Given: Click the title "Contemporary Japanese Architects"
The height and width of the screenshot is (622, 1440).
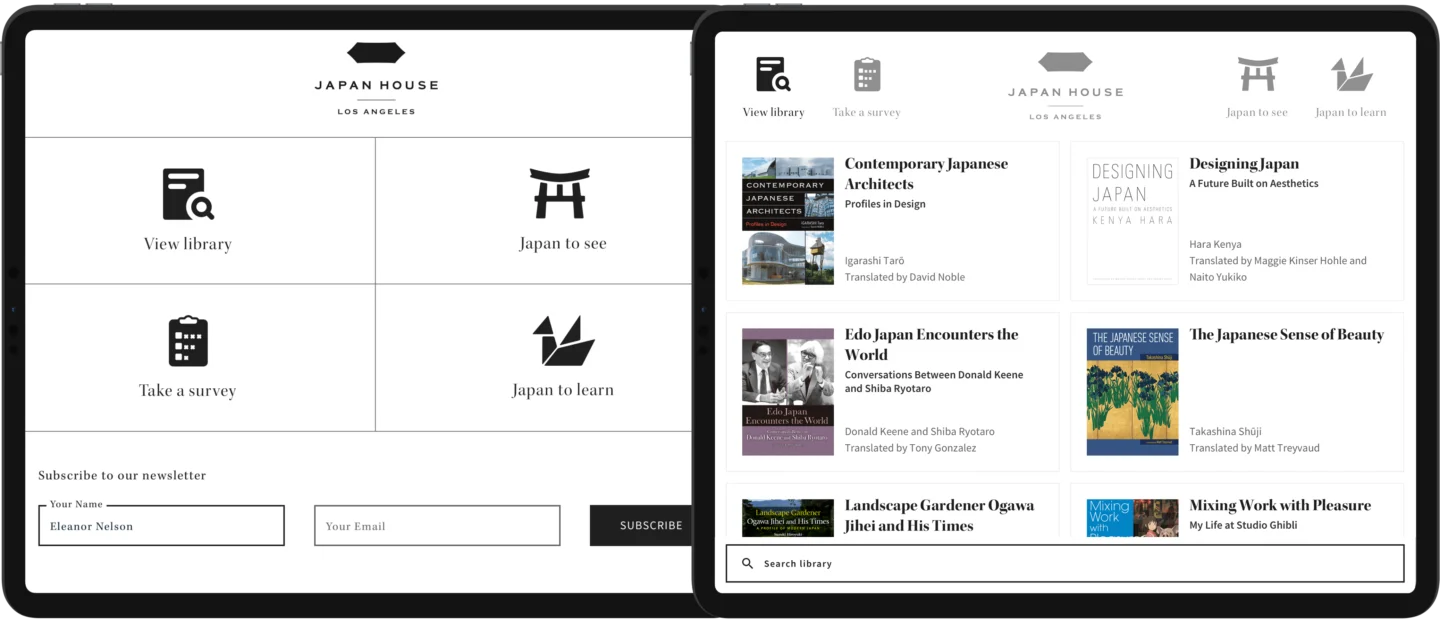Looking at the screenshot, I should [926, 174].
